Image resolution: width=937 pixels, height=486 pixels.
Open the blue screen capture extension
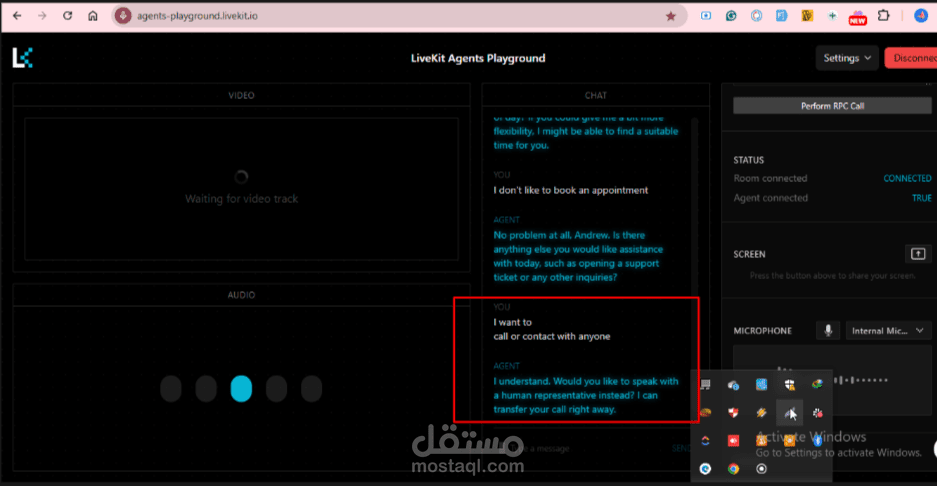[x=706, y=16]
